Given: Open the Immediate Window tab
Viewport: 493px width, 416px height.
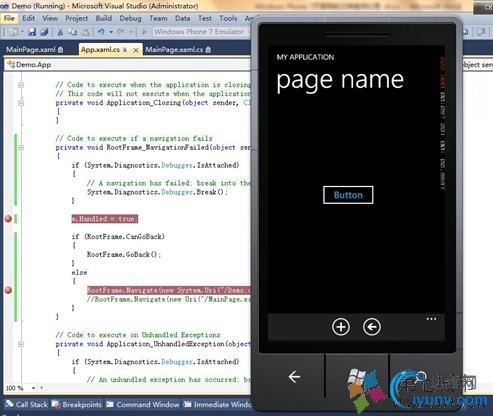Looking at the screenshot, I should [217, 404].
